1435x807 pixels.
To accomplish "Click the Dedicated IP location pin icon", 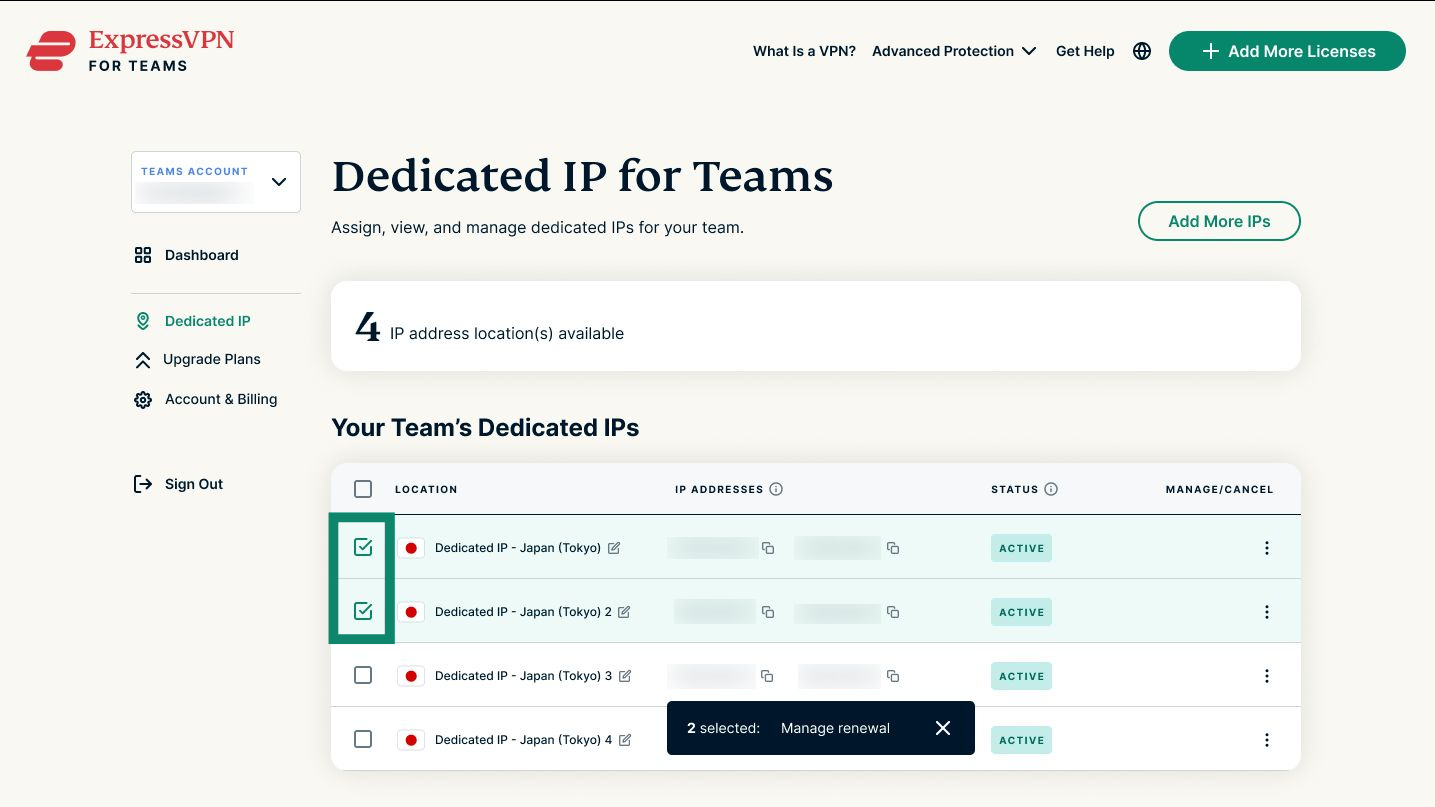I will (143, 321).
